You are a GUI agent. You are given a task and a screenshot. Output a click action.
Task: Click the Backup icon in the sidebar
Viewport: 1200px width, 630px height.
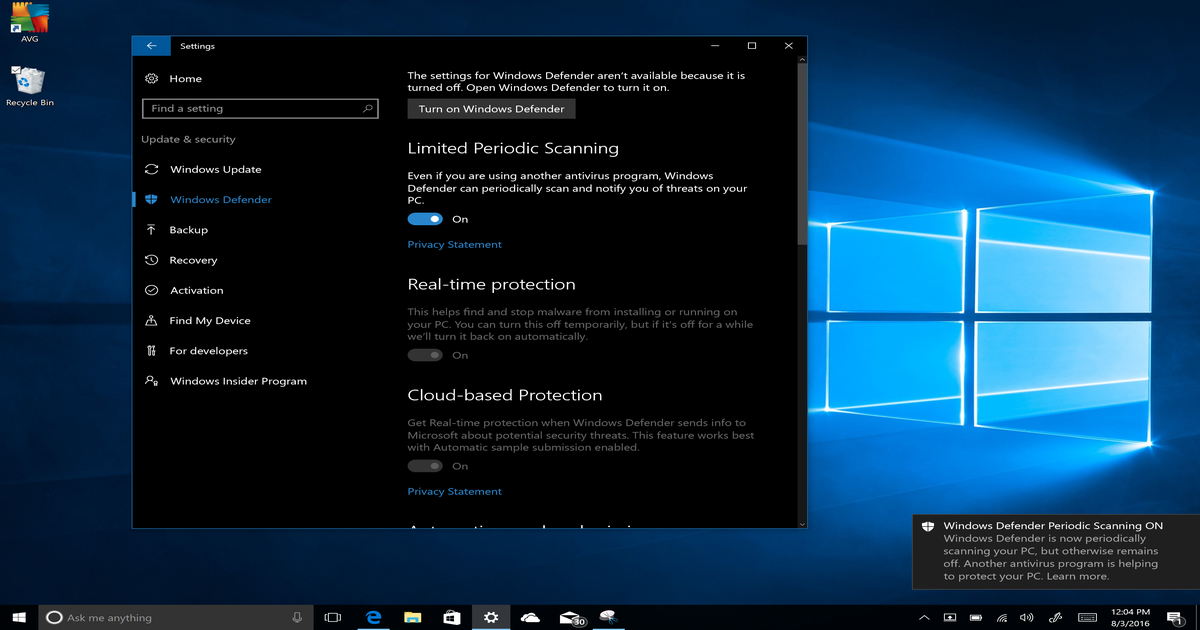click(151, 229)
